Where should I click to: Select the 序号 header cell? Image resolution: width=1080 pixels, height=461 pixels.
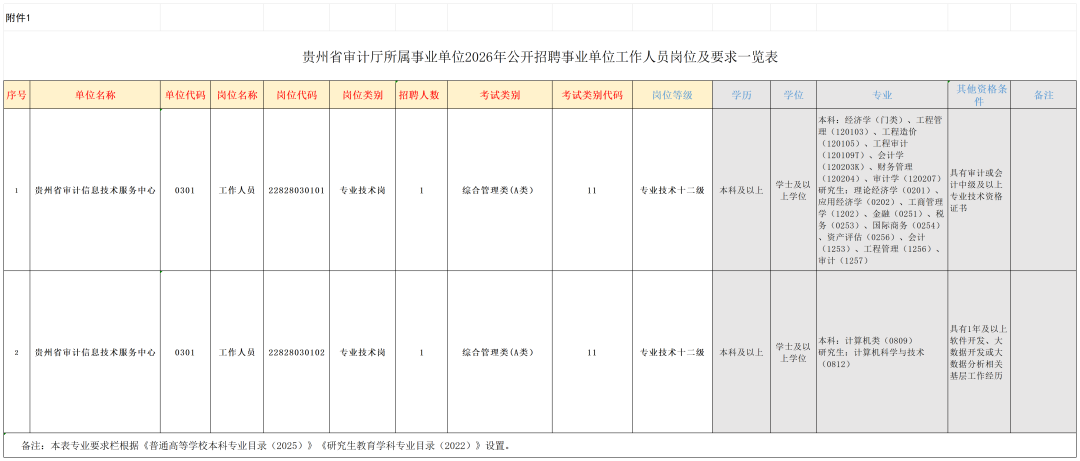point(17,96)
